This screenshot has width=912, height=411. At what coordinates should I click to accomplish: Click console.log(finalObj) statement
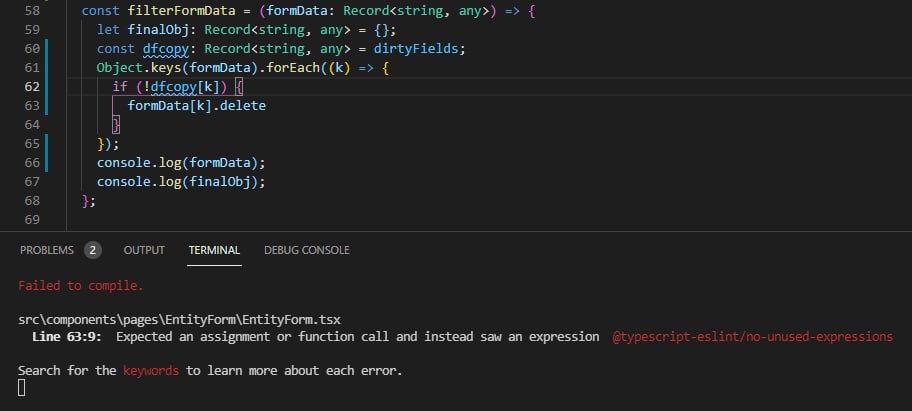click(x=181, y=181)
